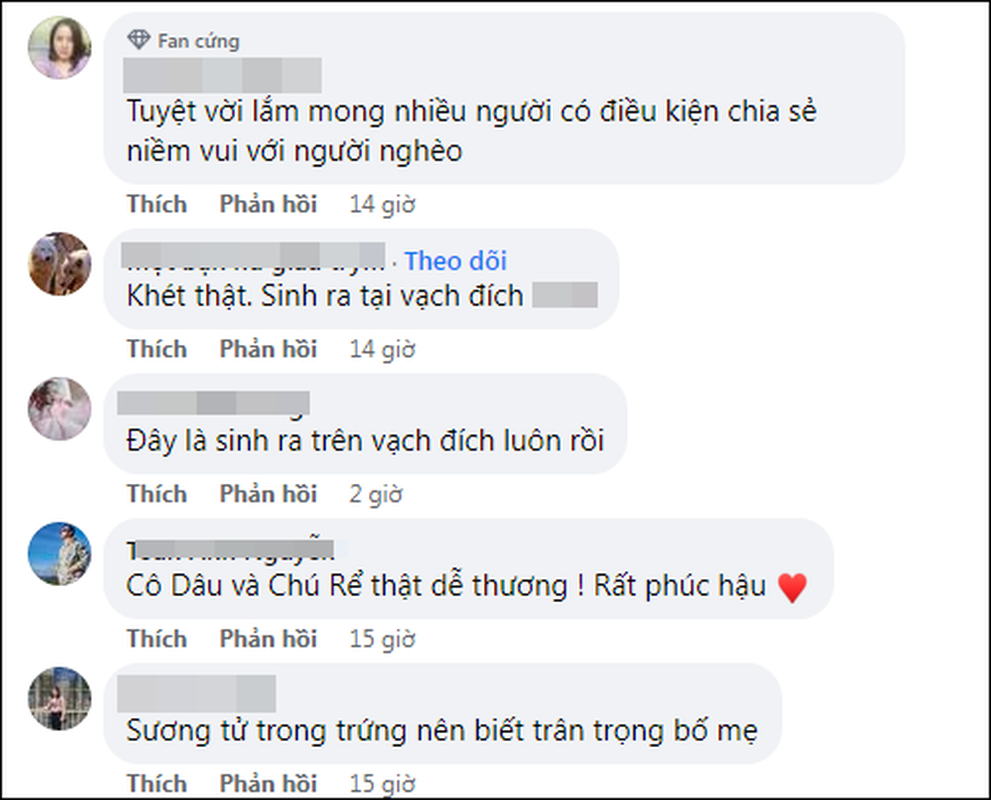Like the "Sương từ trong trứng" comment
The width and height of the screenshot is (991, 800).
point(157,783)
